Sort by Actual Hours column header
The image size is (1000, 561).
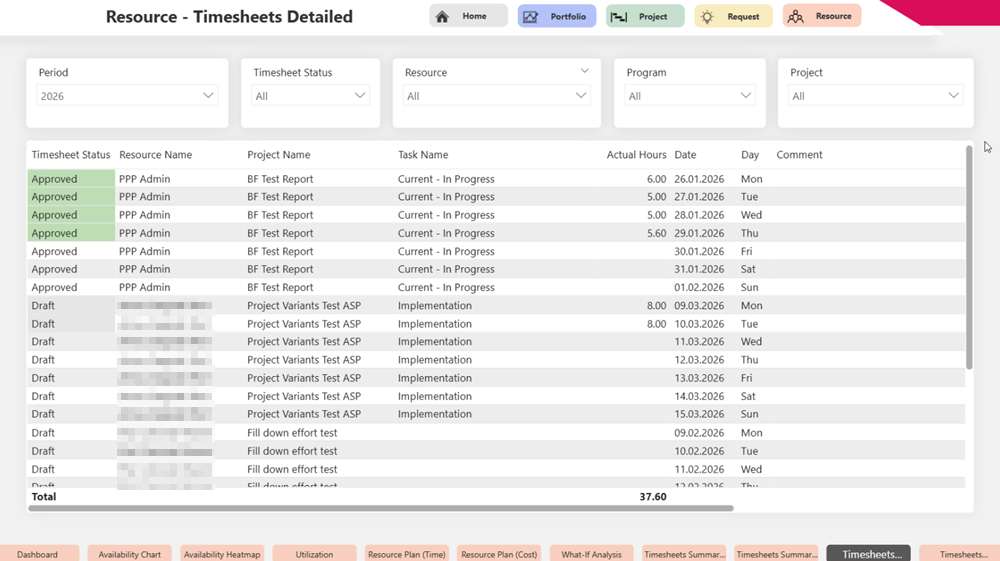point(636,154)
